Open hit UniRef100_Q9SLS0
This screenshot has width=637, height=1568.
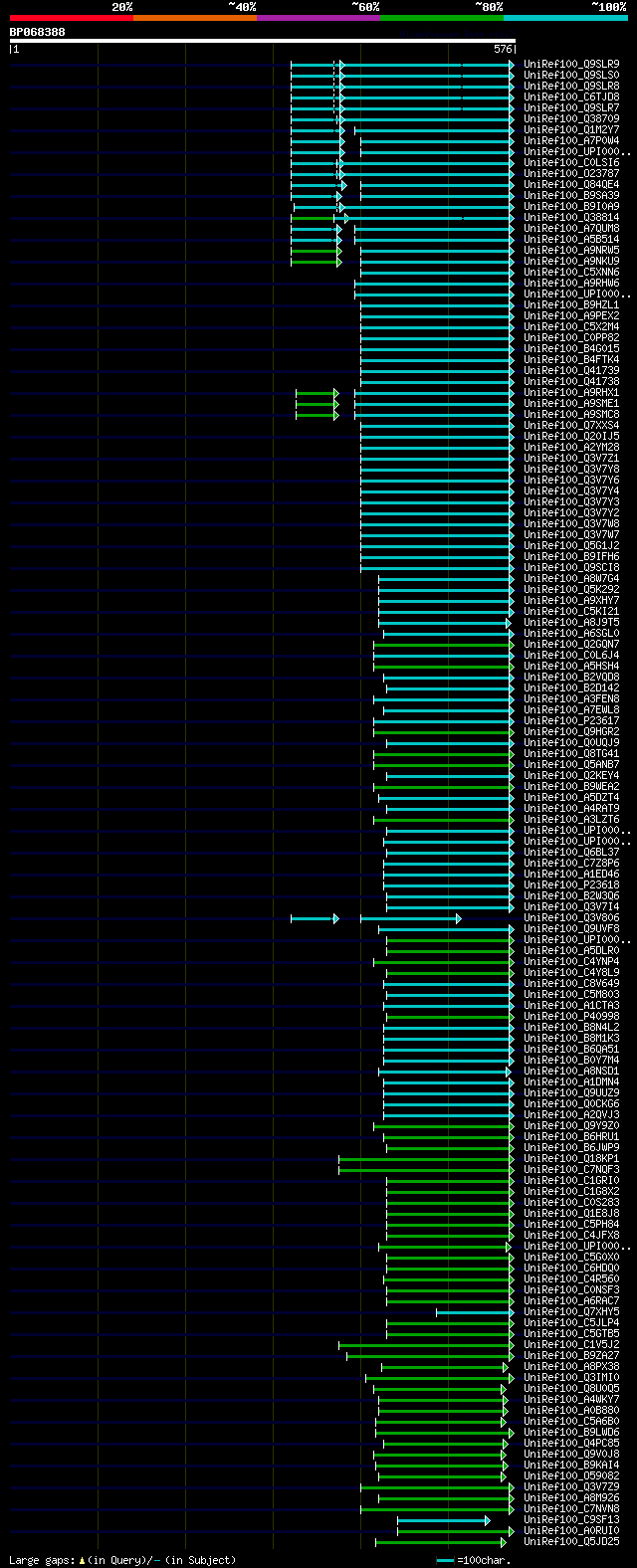click(571, 75)
